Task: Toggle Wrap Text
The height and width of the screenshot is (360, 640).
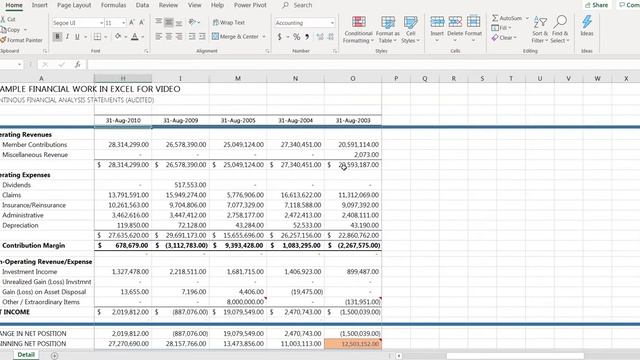Action: pyautogui.click(x=229, y=22)
